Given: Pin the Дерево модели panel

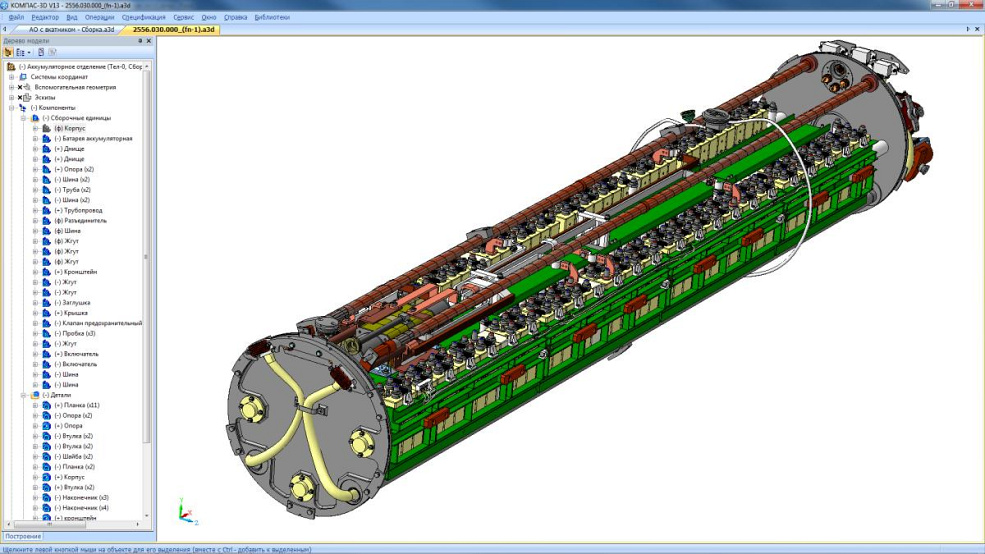Looking at the screenshot, I should [140, 41].
